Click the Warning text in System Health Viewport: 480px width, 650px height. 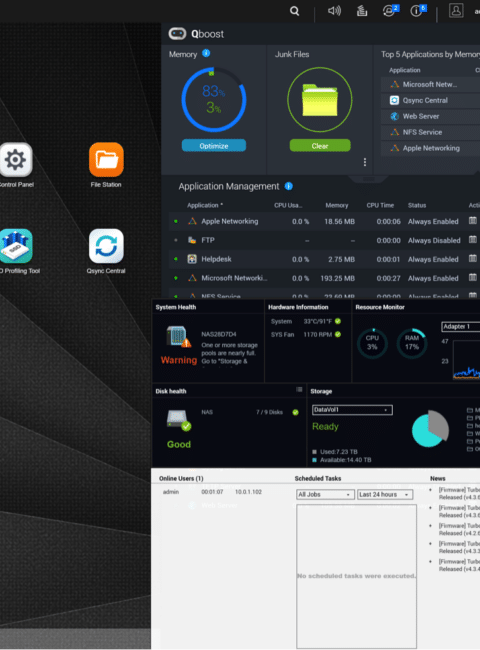coord(179,360)
